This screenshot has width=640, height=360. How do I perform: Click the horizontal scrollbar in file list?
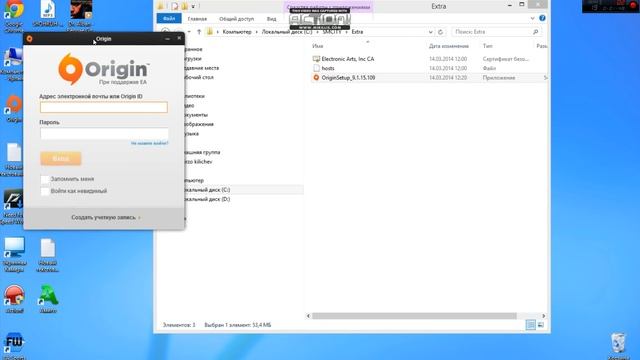coord(414,316)
